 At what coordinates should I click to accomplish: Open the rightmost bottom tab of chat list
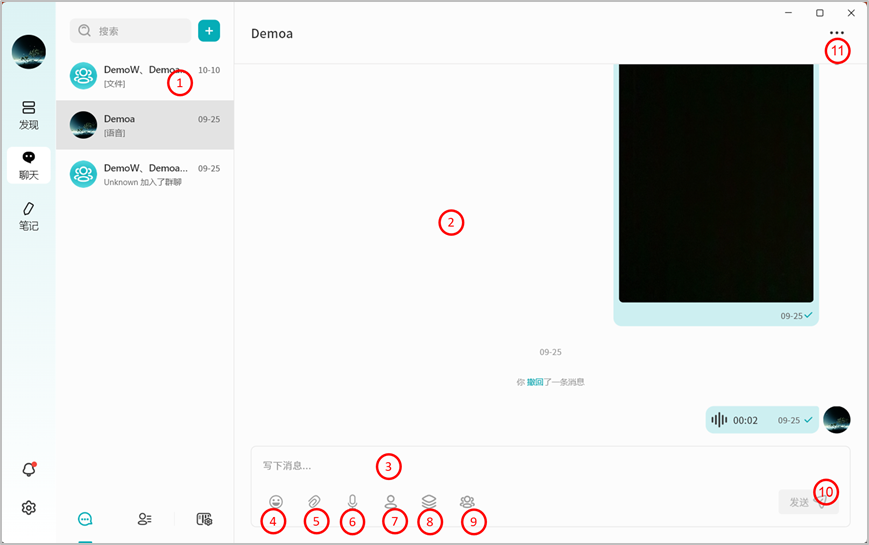tap(204, 519)
